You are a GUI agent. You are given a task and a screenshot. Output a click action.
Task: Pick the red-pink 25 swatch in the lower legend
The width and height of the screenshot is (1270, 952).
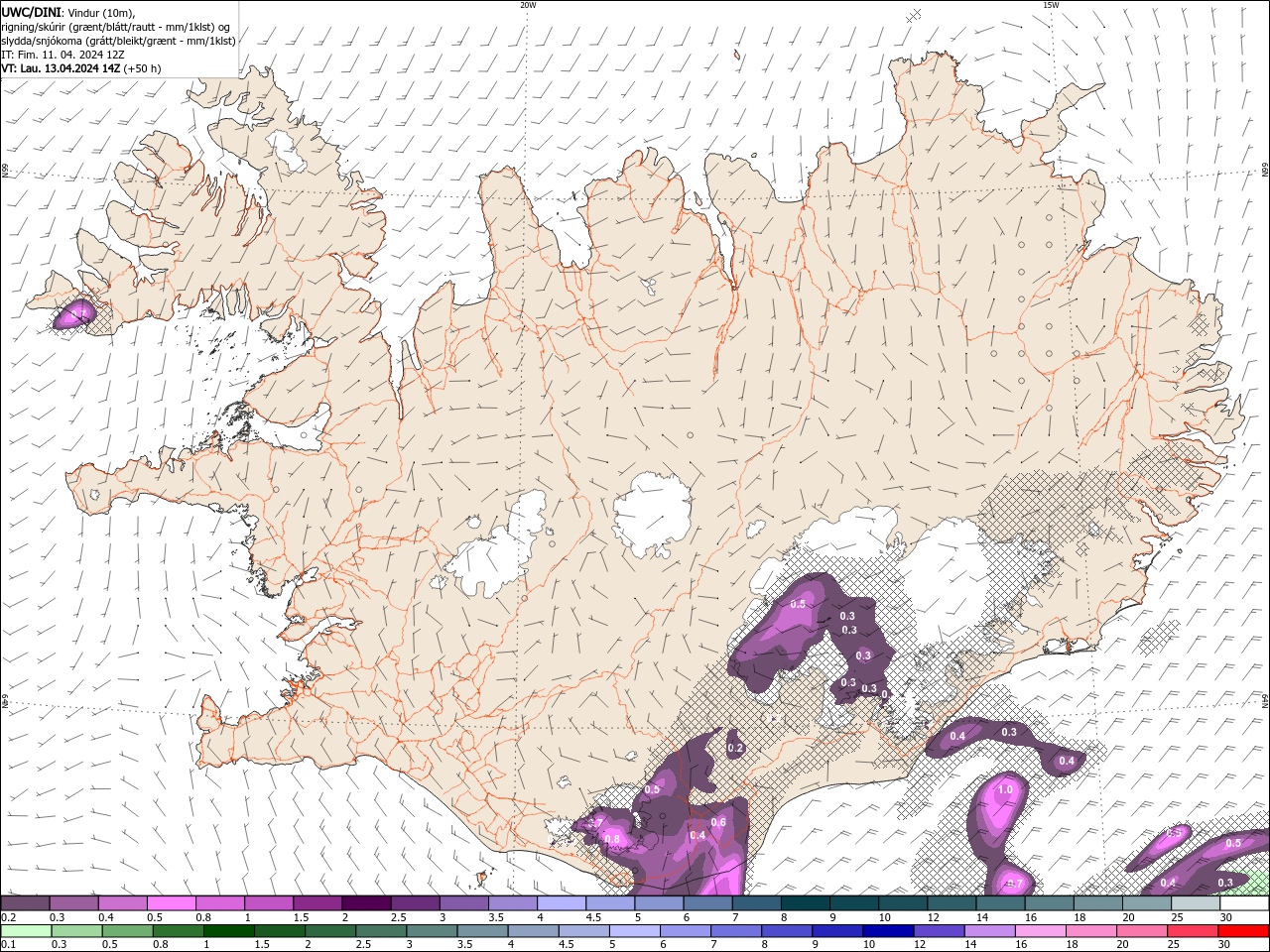[1193, 931]
